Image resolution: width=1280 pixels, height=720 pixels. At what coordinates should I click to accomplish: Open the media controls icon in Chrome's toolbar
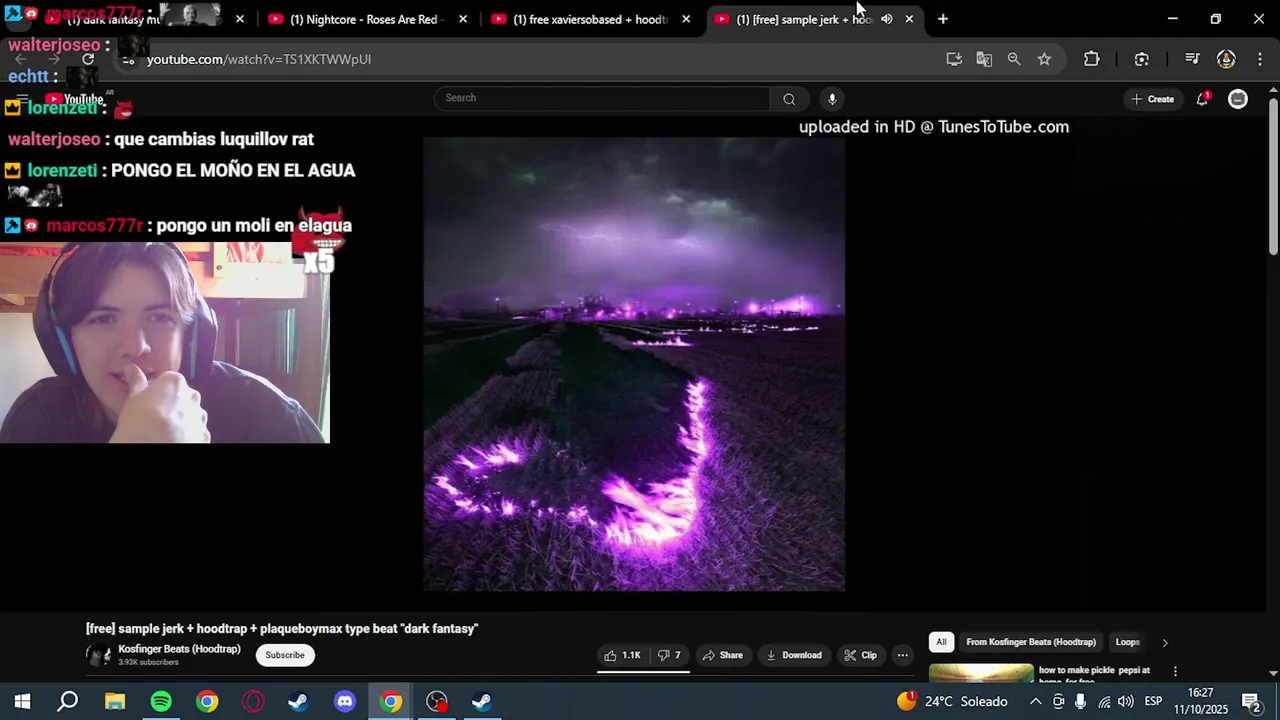[x=1191, y=59]
